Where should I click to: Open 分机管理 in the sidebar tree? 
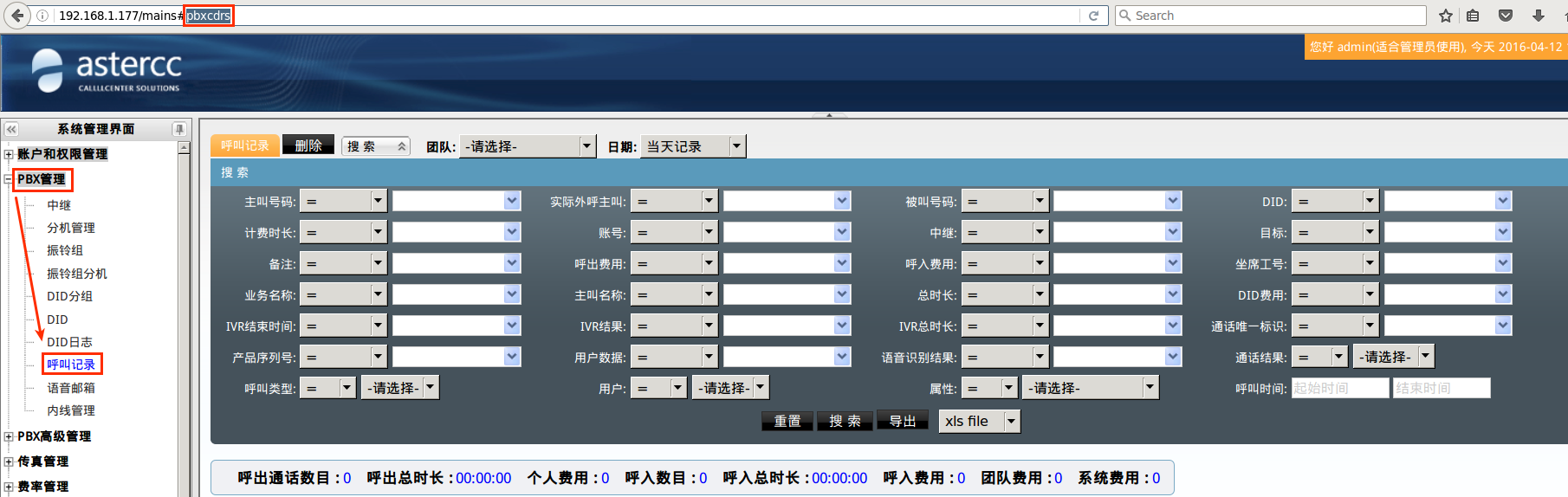coord(71,228)
